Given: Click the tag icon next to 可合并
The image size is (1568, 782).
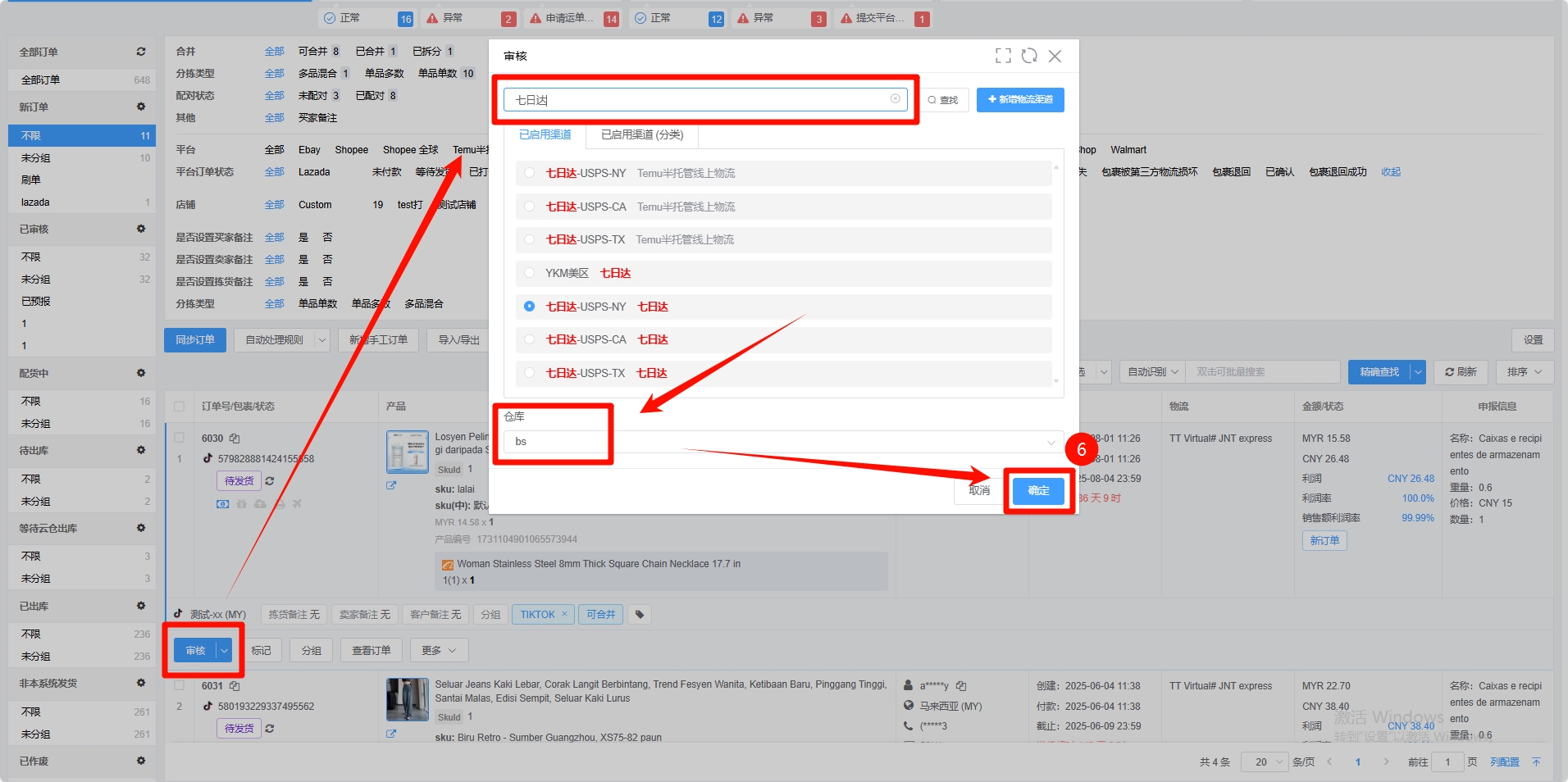Looking at the screenshot, I should point(640,615).
